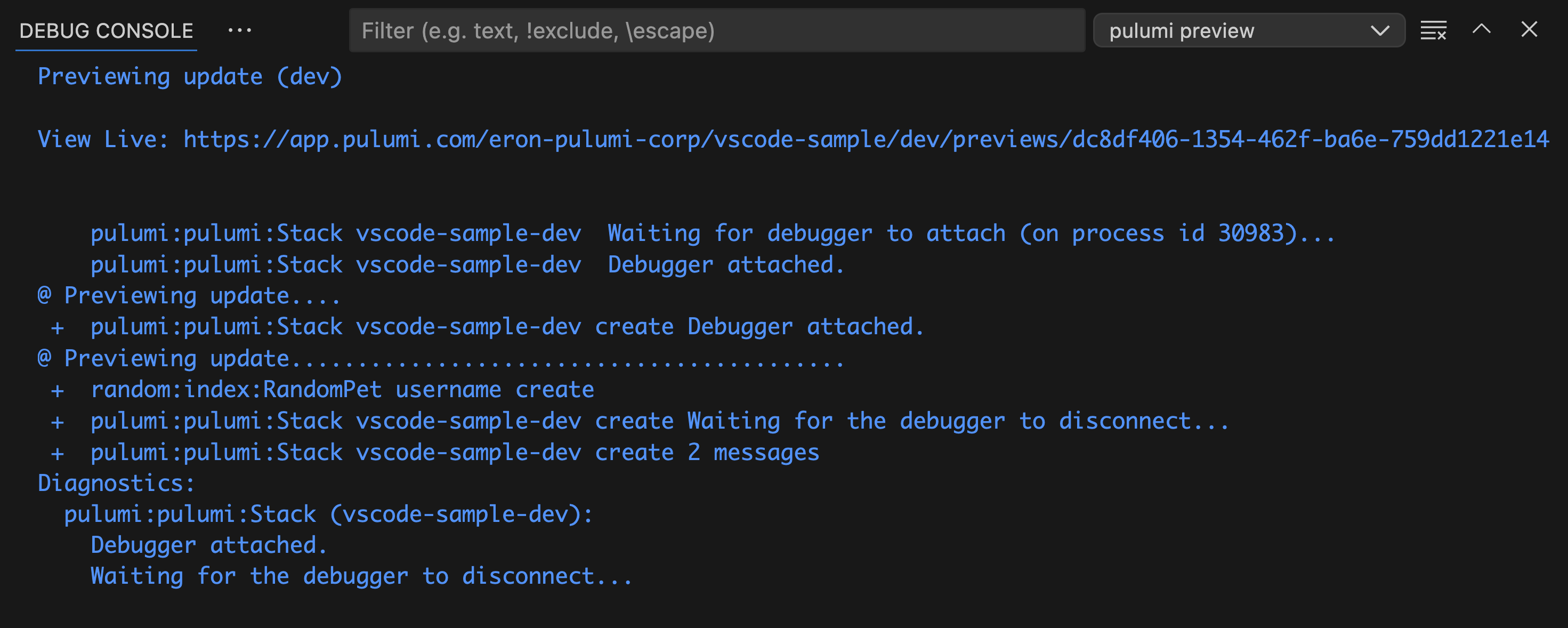Clear the debug console output
The height and width of the screenshot is (628, 1568).
click(x=1433, y=30)
